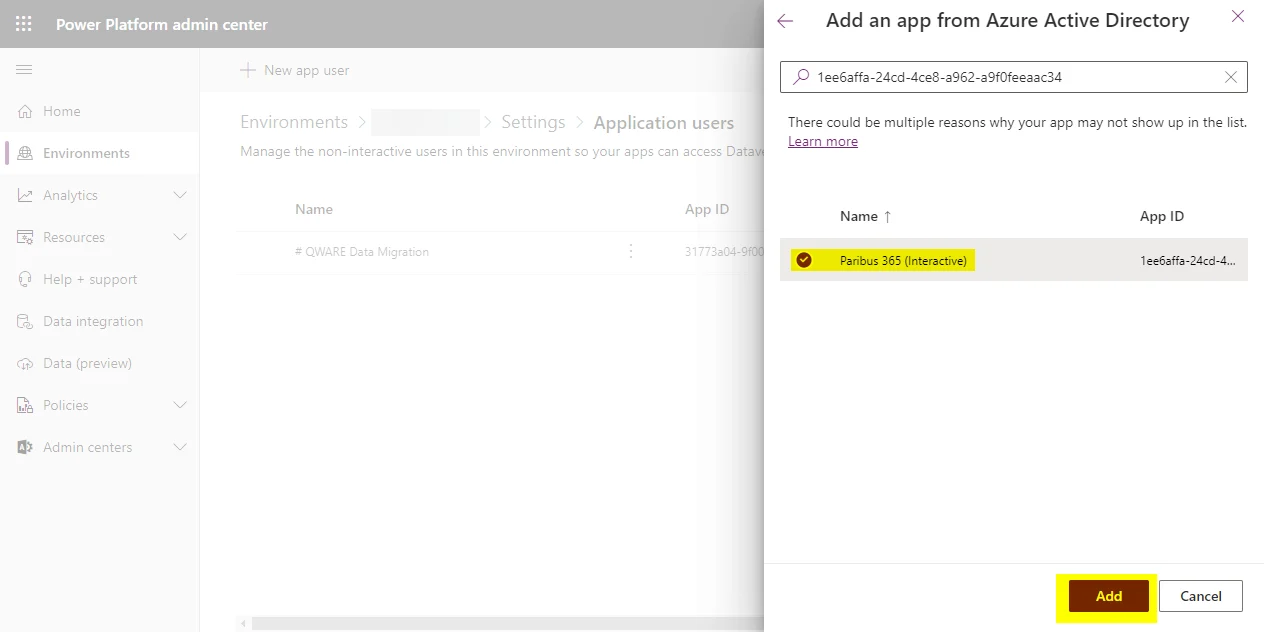Click the plus icon for New app user
The image size is (1264, 632).
(248, 70)
